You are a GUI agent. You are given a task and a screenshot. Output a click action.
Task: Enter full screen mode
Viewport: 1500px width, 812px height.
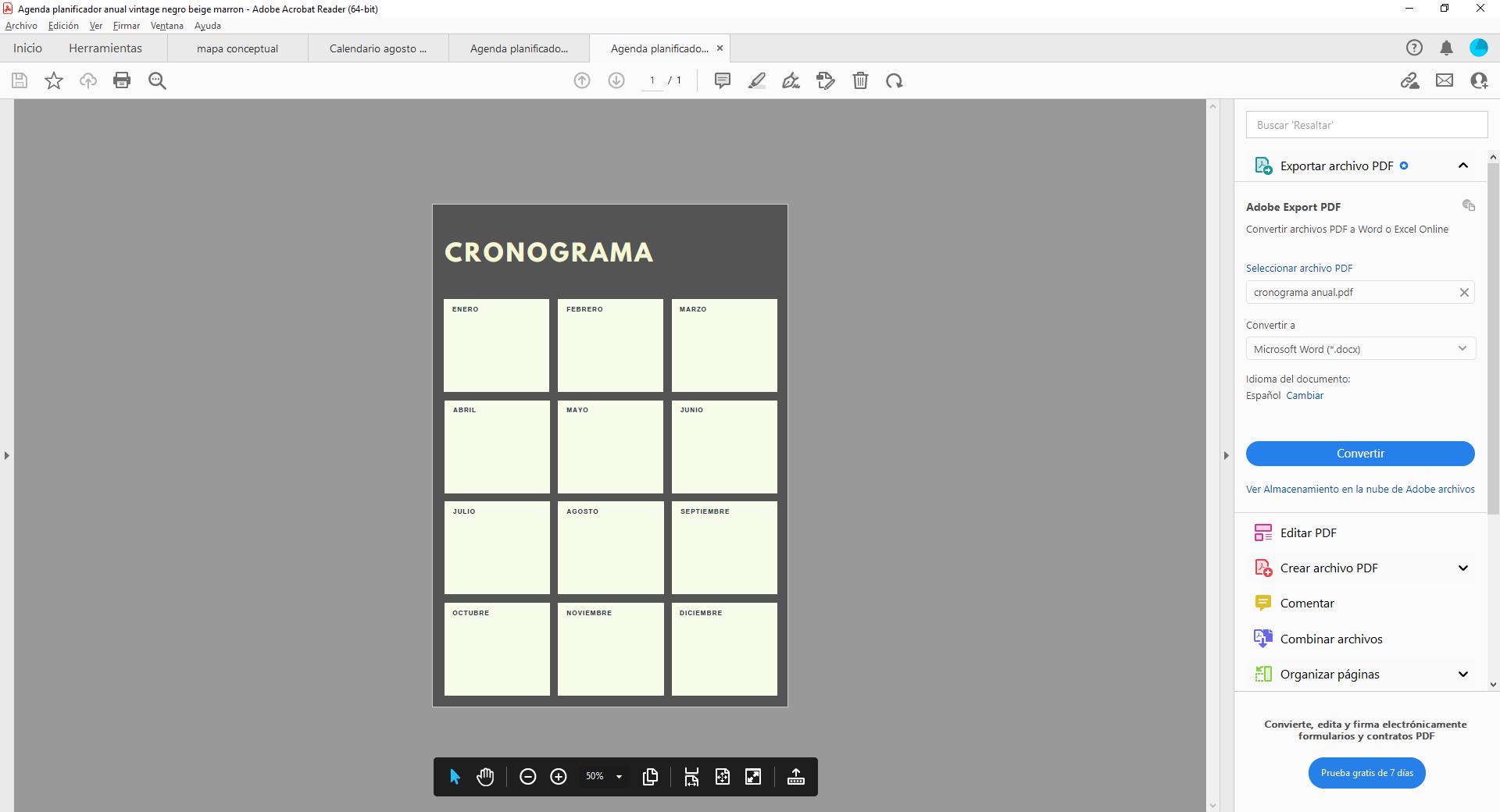coord(753,776)
